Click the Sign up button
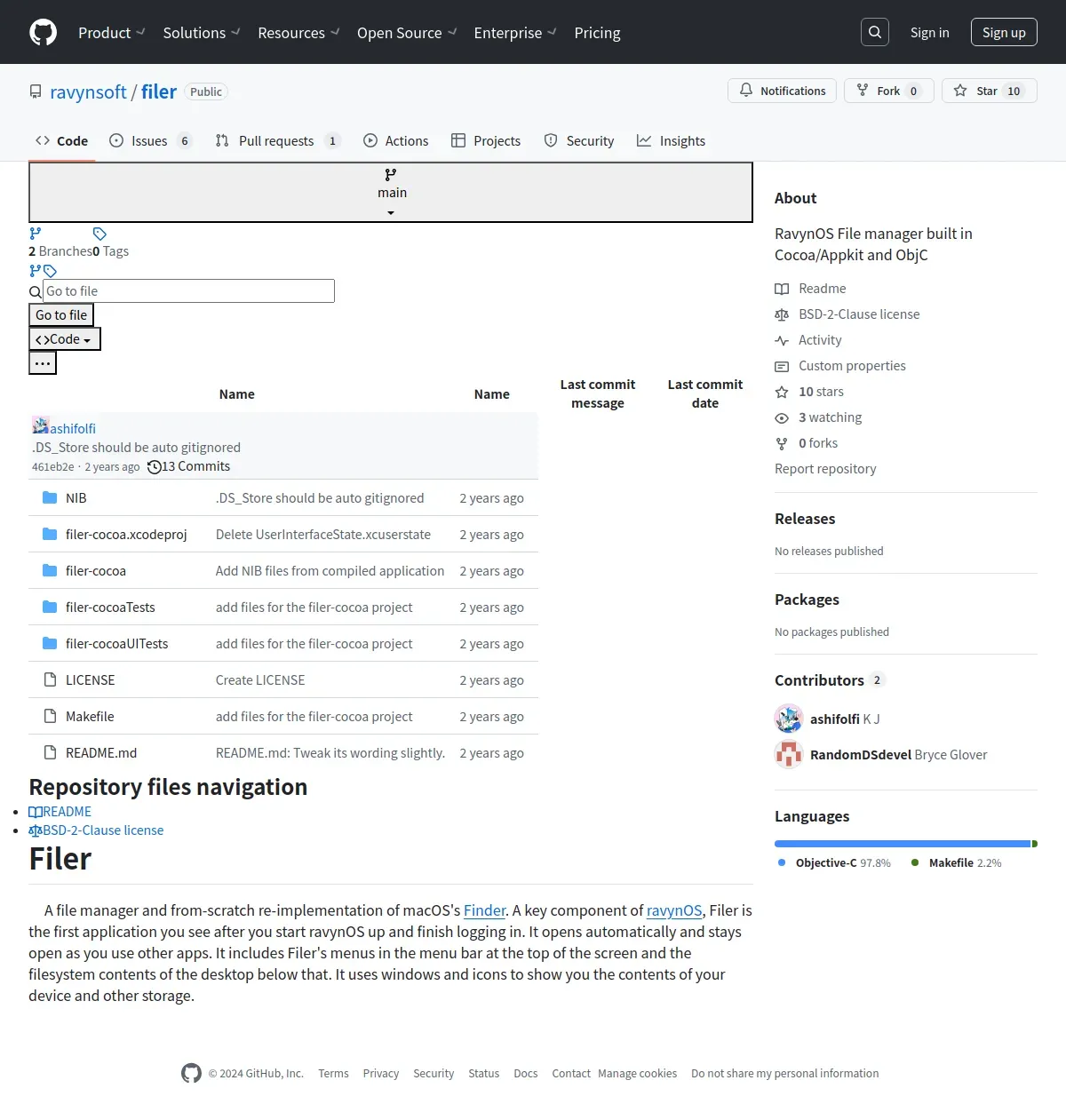Viewport: 1066px width, 1120px height. pos(1004,32)
